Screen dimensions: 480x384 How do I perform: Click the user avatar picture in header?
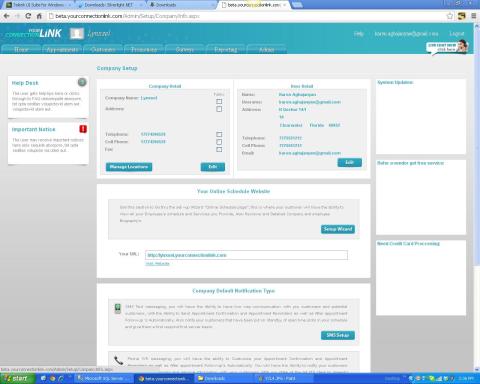pyautogui.click(x=77, y=33)
